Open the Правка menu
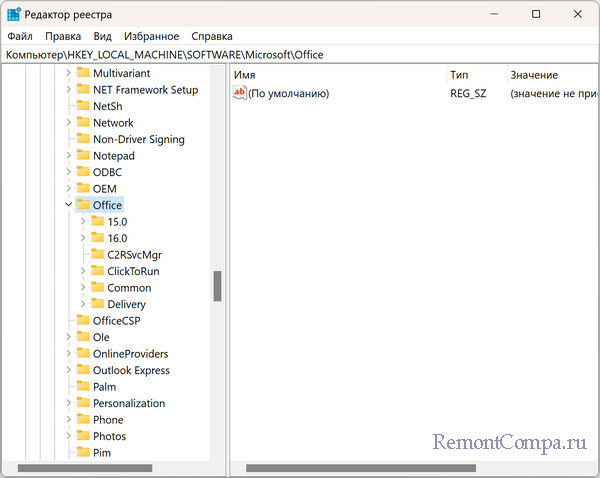The width and height of the screenshot is (600, 478). coord(63,36)
